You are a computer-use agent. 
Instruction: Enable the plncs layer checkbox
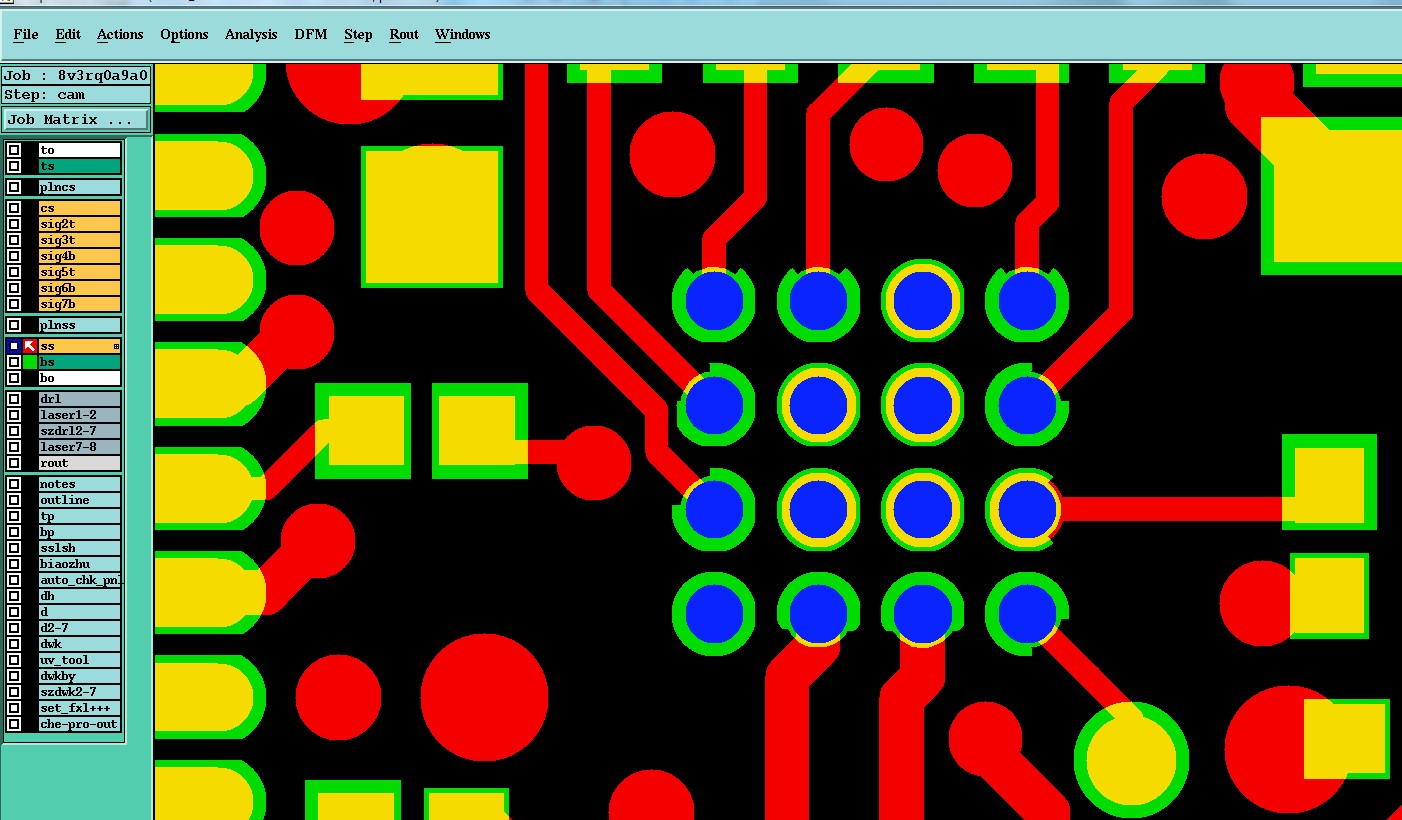[14, 187]
